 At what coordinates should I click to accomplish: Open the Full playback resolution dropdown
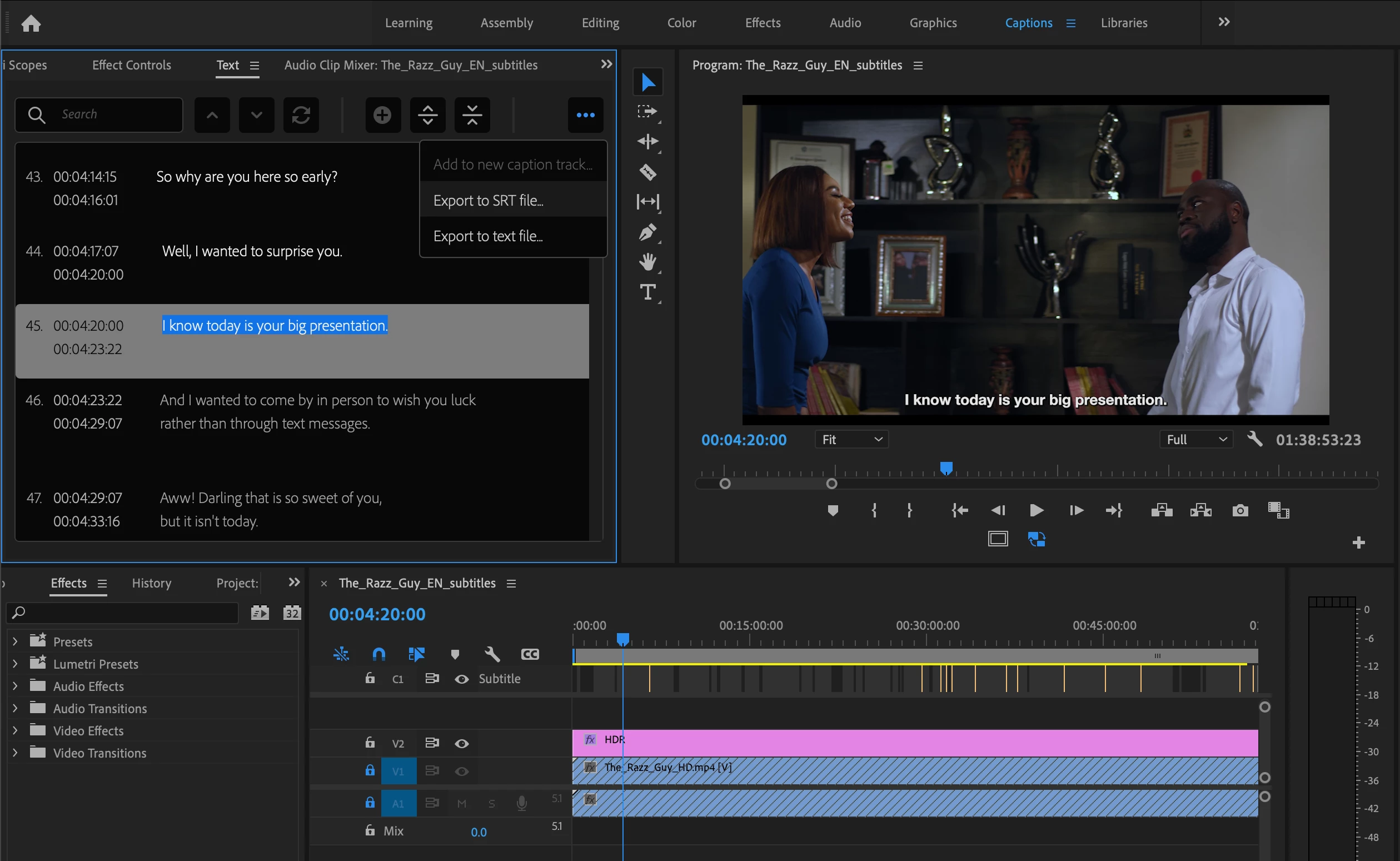click(x=1195, y=440)
